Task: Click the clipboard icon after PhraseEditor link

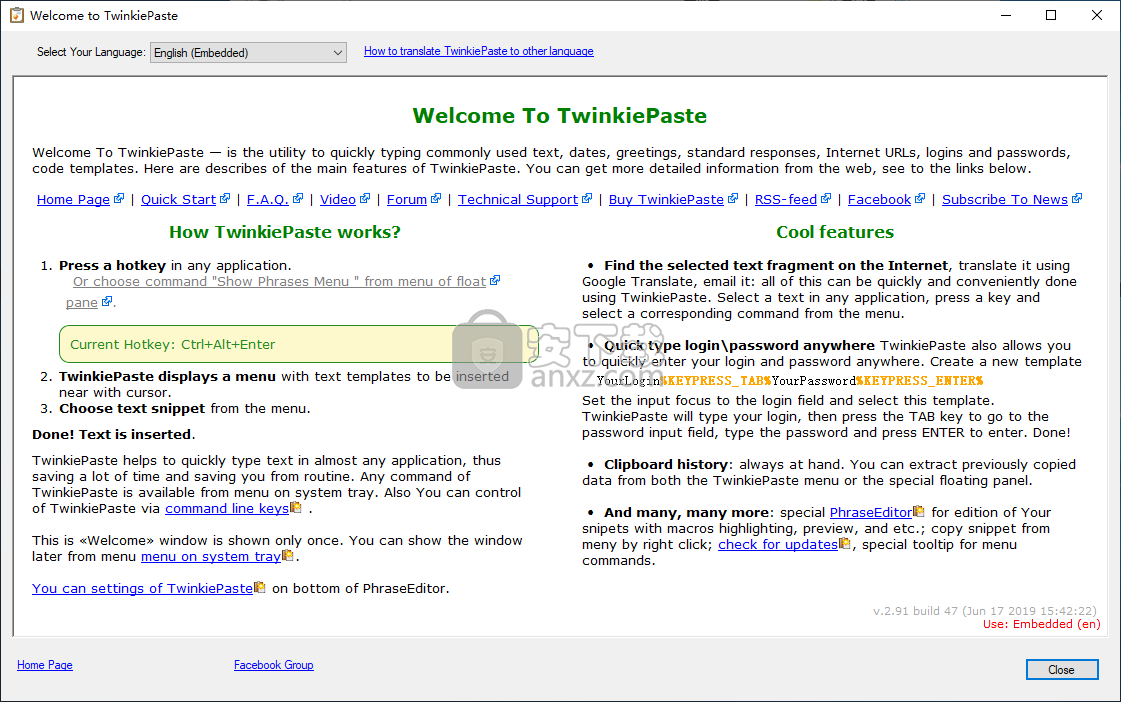Action: click(919, 512)
